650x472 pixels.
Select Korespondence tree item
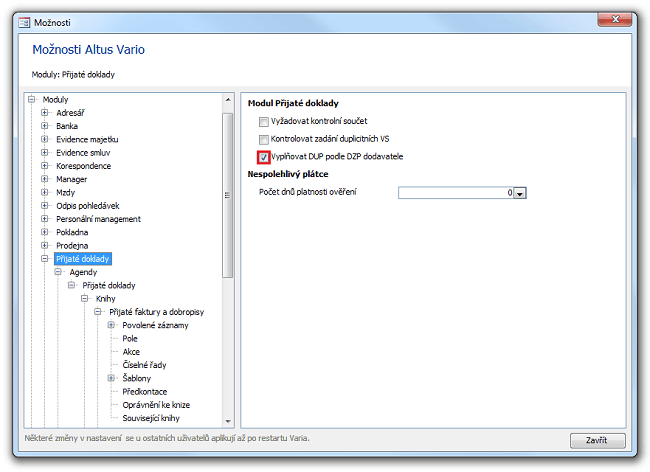coord(83,166)
